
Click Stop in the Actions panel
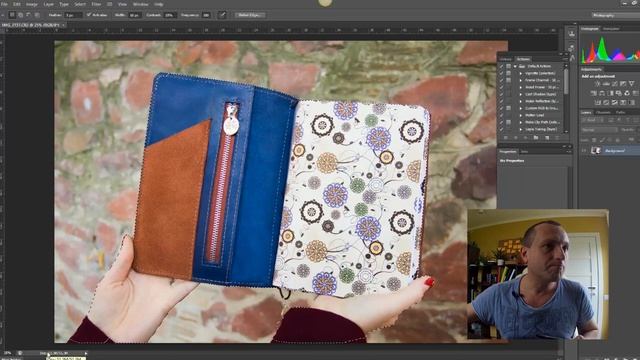506,138
